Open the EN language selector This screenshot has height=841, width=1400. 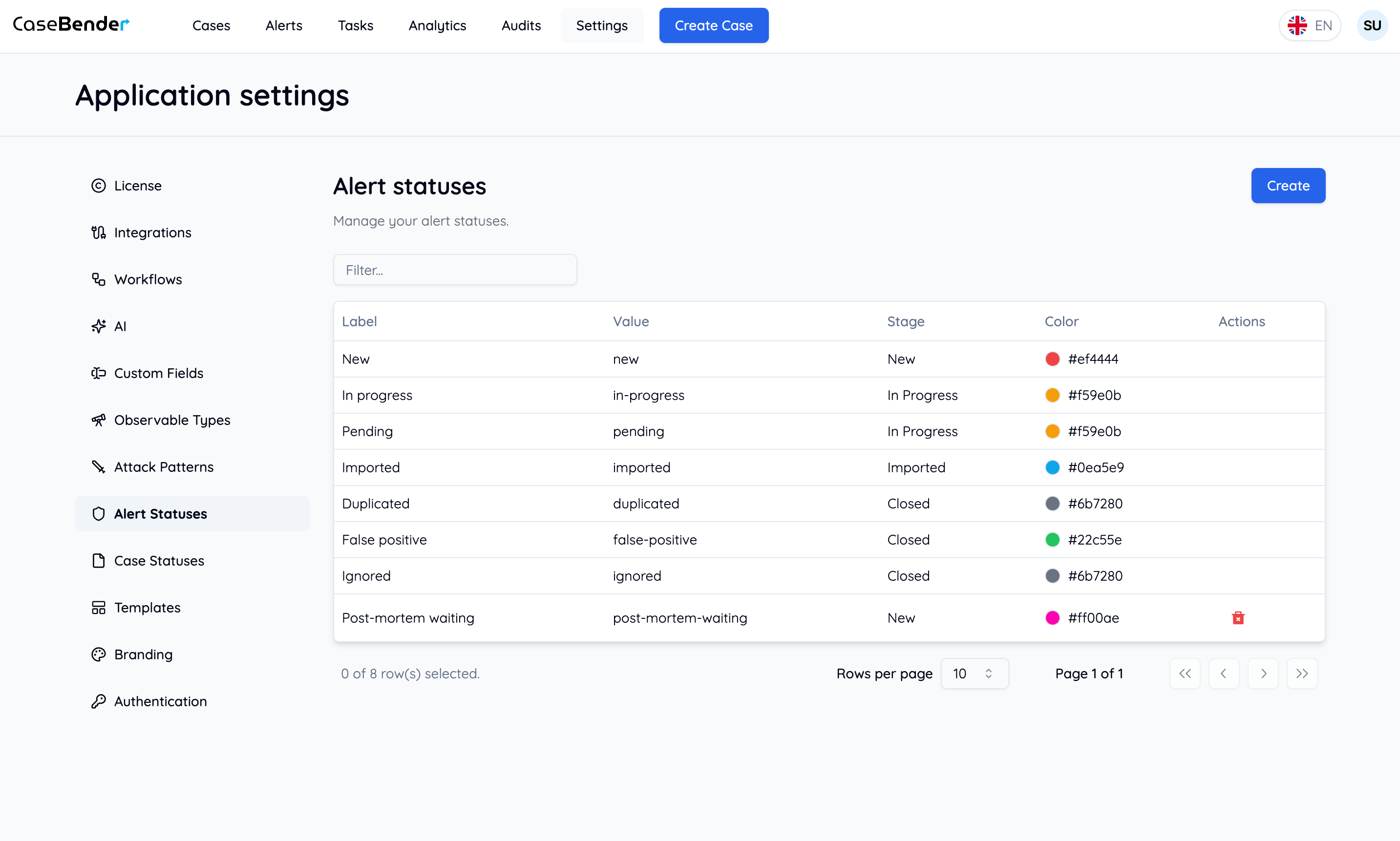1309,25
